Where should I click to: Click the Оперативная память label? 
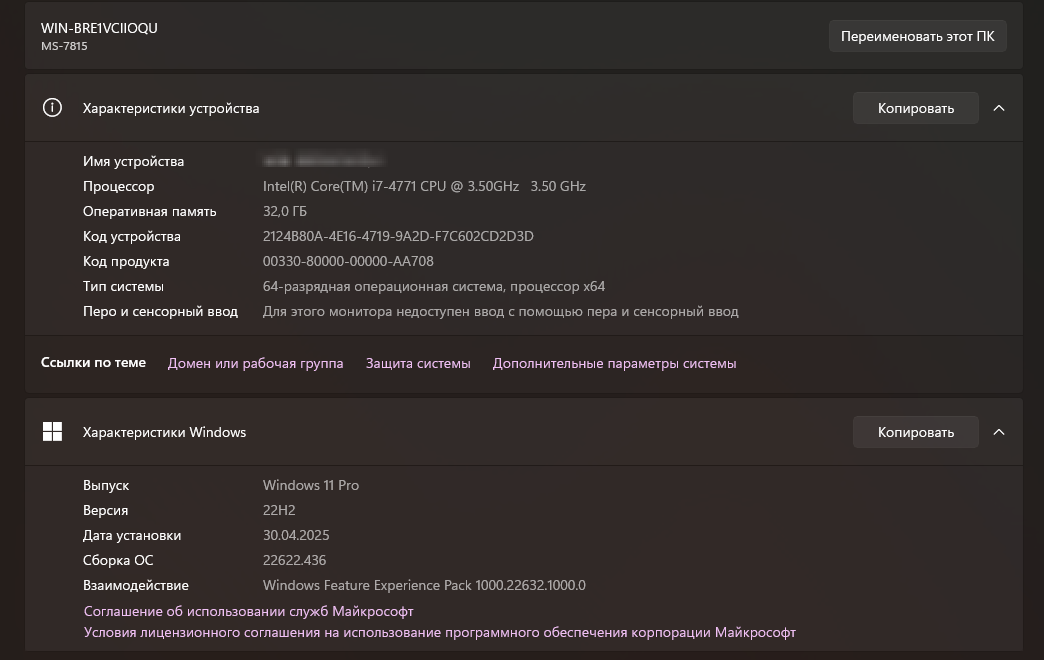(x=150, y=211)
